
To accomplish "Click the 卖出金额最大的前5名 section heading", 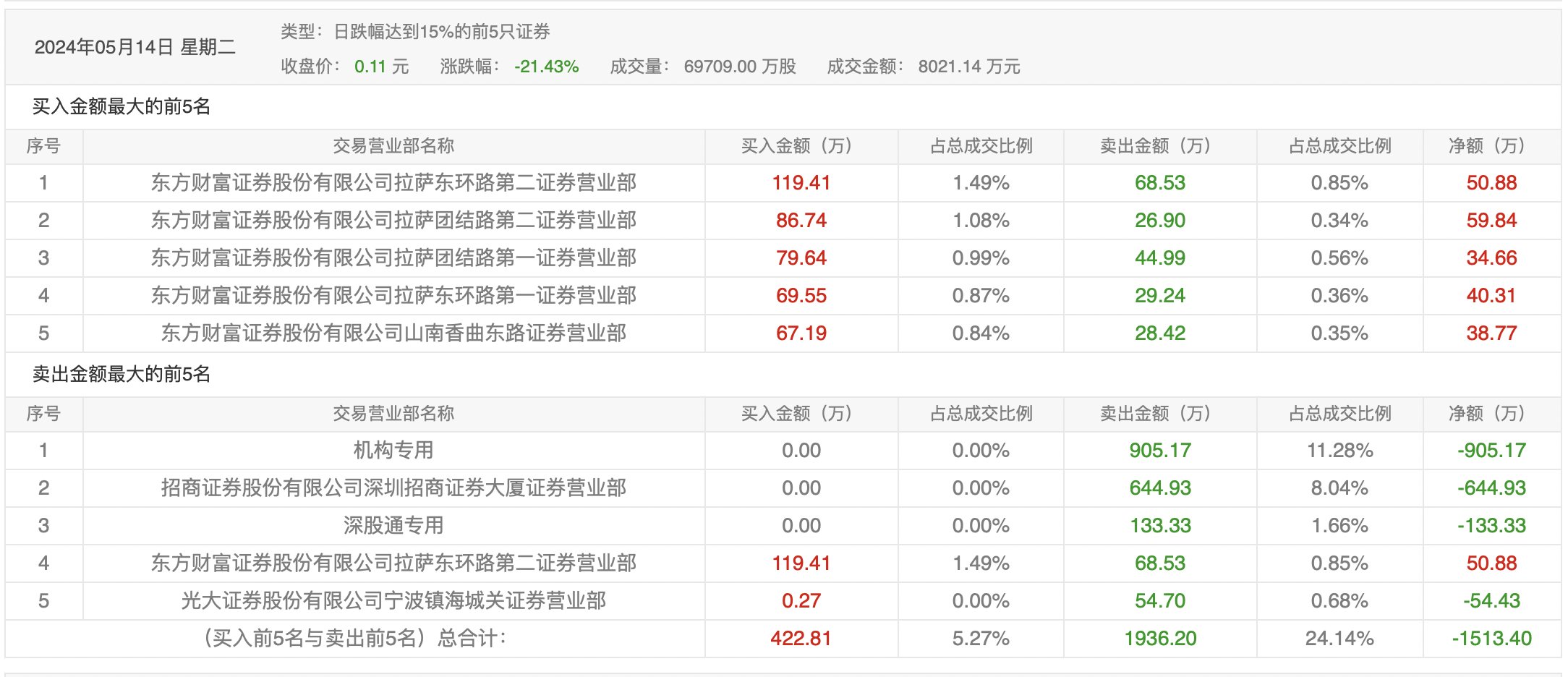I will tap(122, 375).
